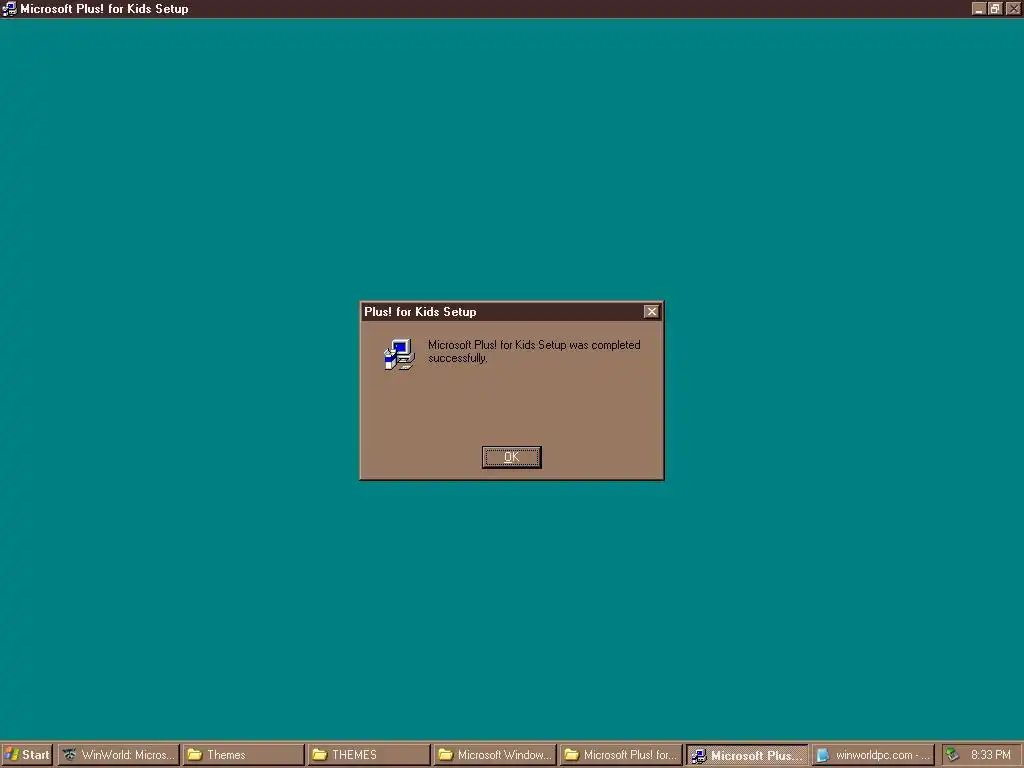
Task: Close the Microsoft Plus! for Kids Setup main window
Action: (x=1013, y=8)
